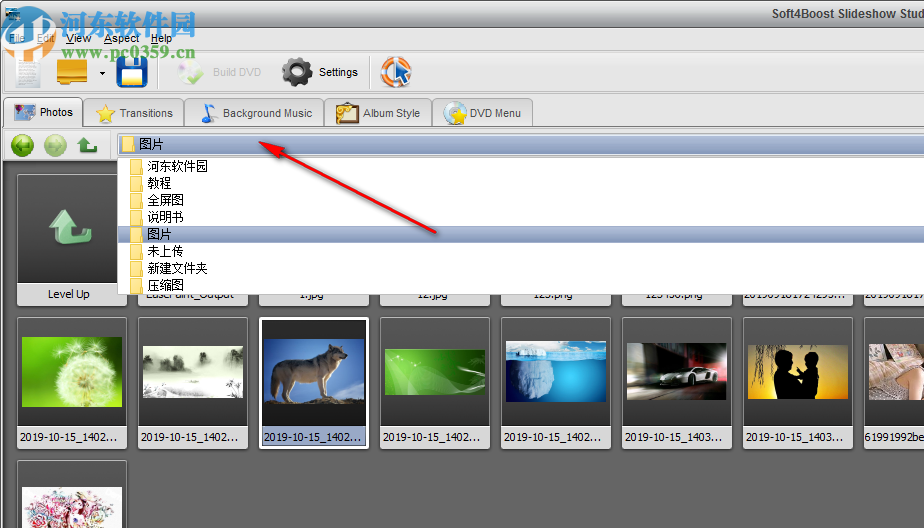The height and width of the screenshot is (528, 924).
Task: Select the floral girl illustration thumbnail
Action: tap(72, 495)
